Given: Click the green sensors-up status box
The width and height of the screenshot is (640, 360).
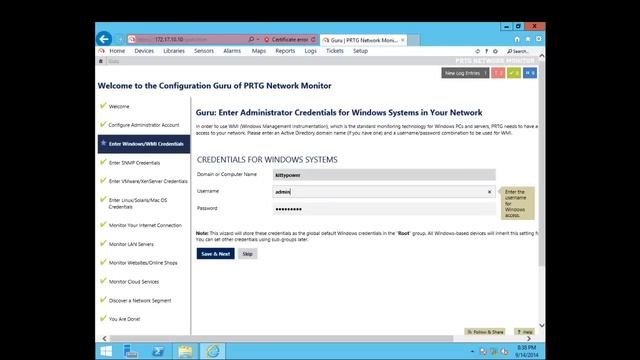Looking at the screenshot, I should (x=514, y=73).
